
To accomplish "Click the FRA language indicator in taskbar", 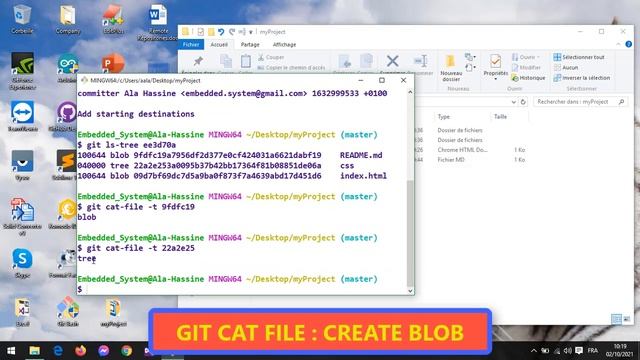I will (x=593, y=351).
